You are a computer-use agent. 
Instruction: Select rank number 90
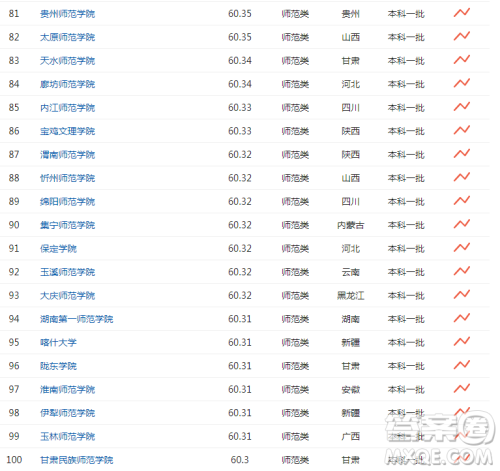(x=14, y=225)
